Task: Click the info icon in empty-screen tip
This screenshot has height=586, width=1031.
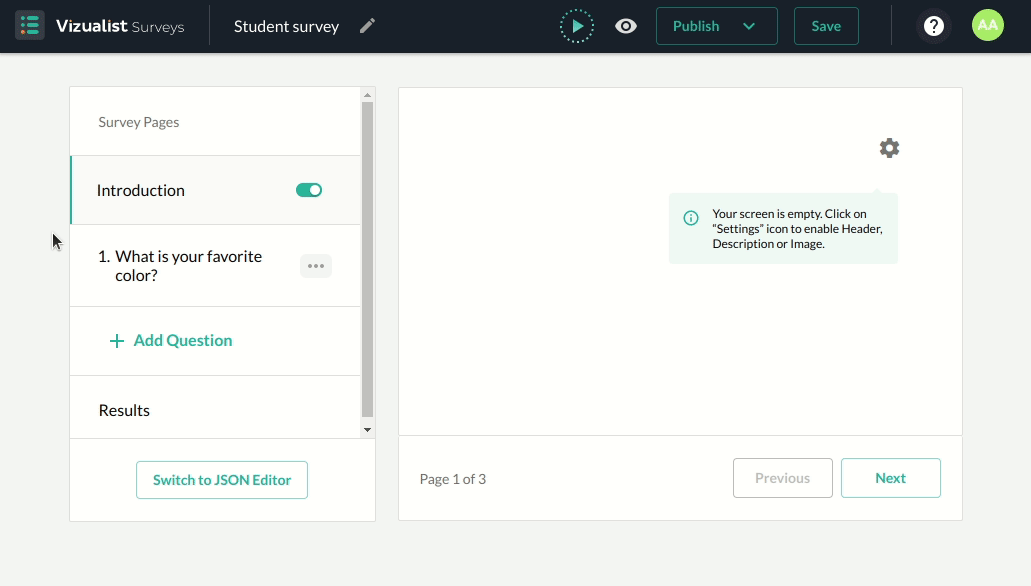Action: pyautogui.click(x=691, y=218)
